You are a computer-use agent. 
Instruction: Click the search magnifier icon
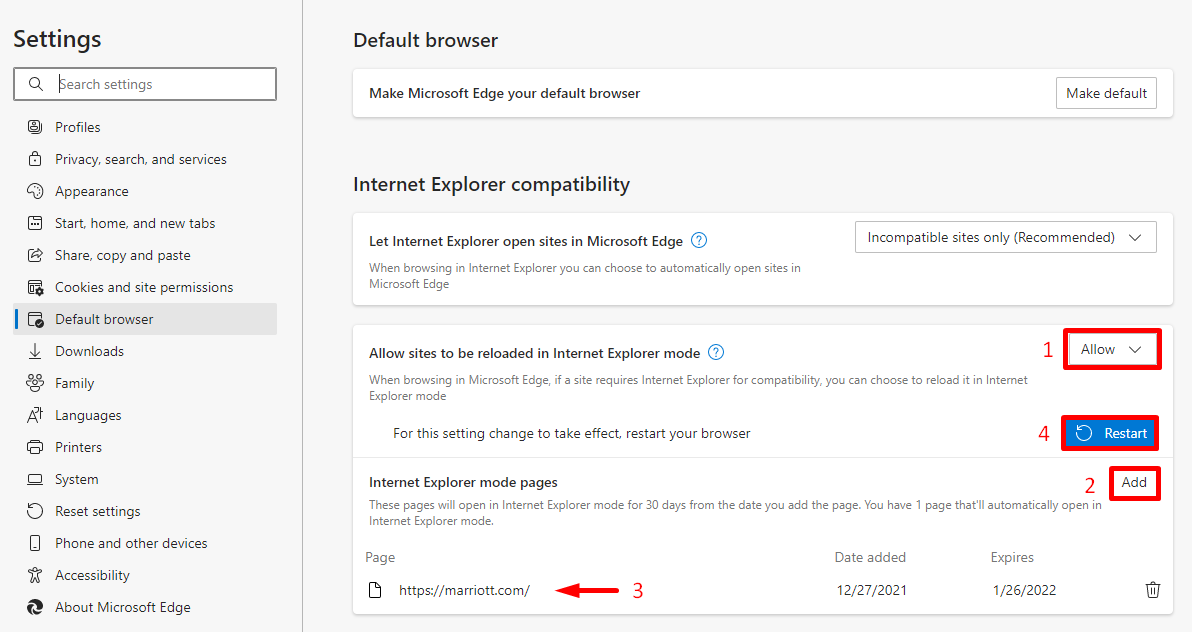pyautogui.click(x=36, y=84)
